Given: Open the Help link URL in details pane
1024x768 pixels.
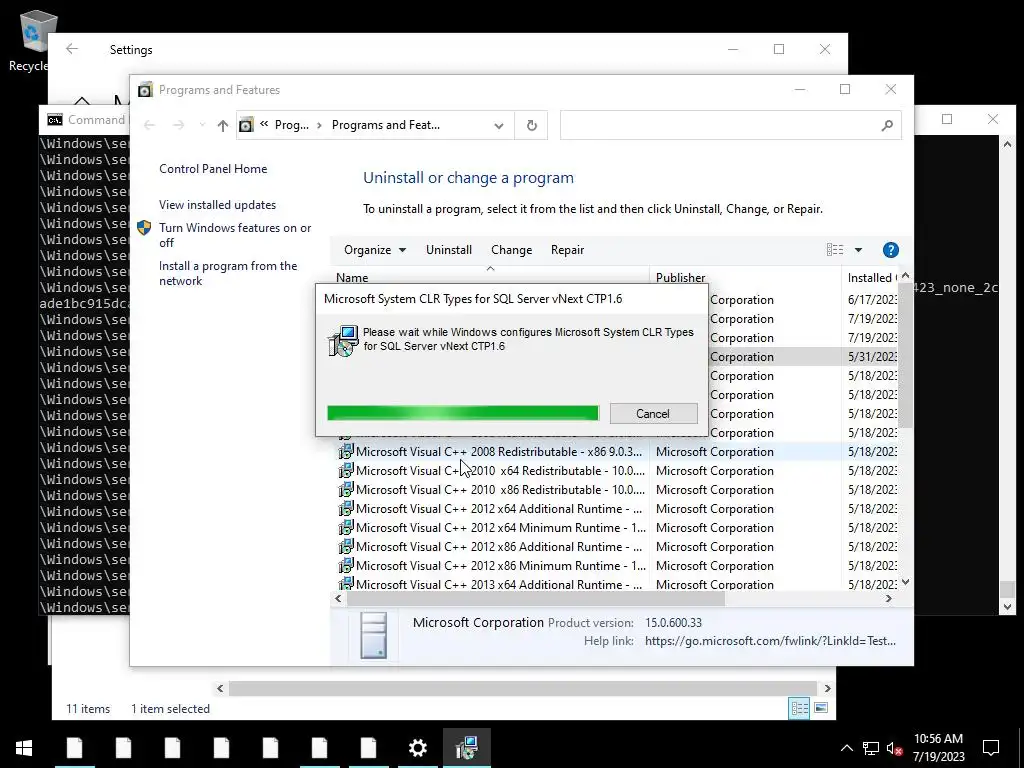Looking at the screenshot, I should coord(770,641).
